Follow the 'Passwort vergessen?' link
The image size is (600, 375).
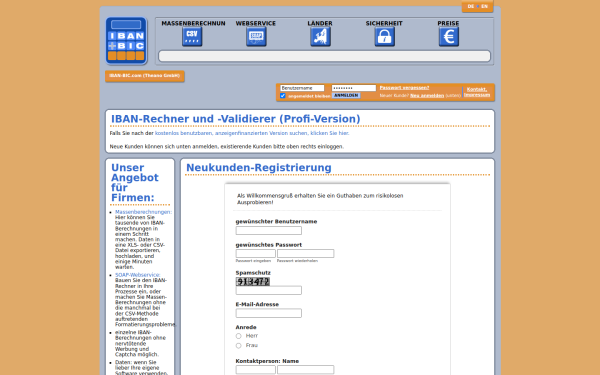[x=404, y=88]
